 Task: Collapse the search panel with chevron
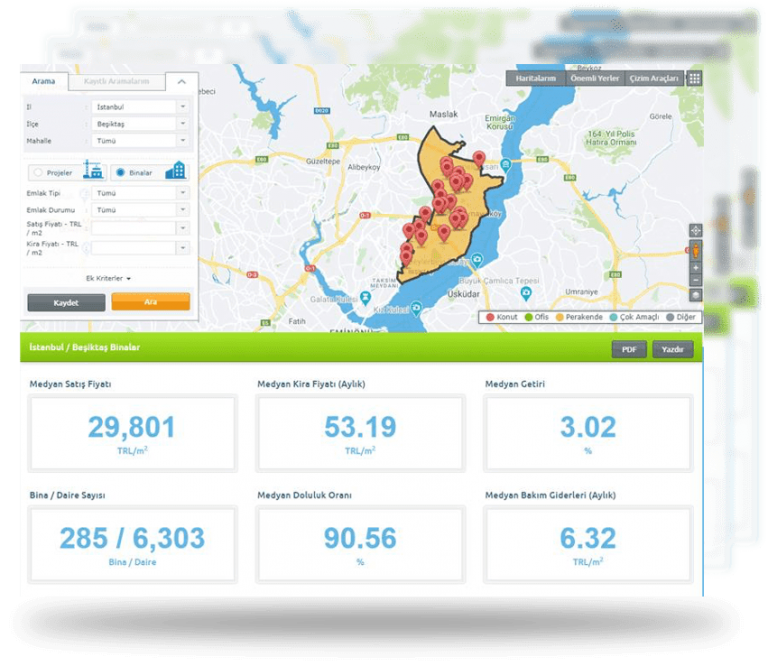tap(181, 82)
